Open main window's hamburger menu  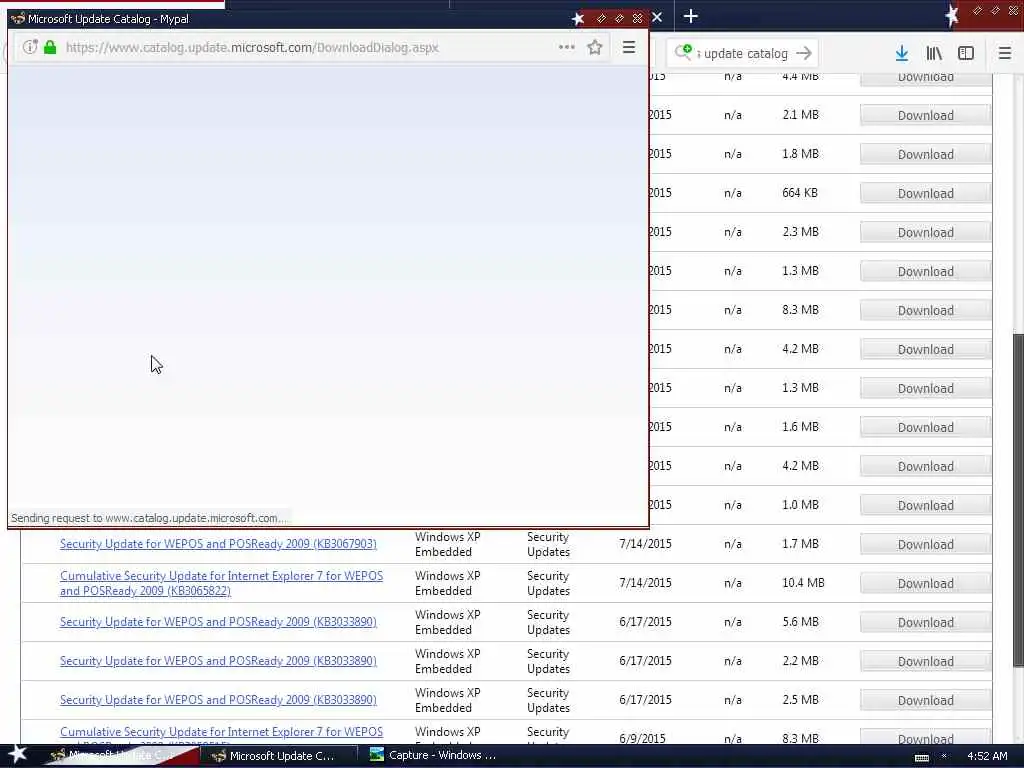pos(1005,54)
